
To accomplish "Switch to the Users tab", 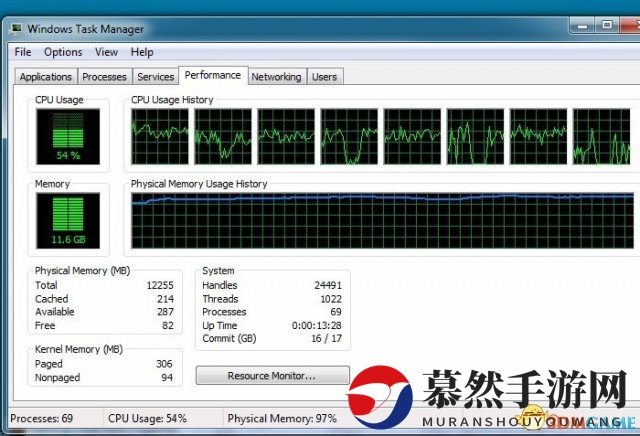I will pyautogui.click(x=324, y=77).
